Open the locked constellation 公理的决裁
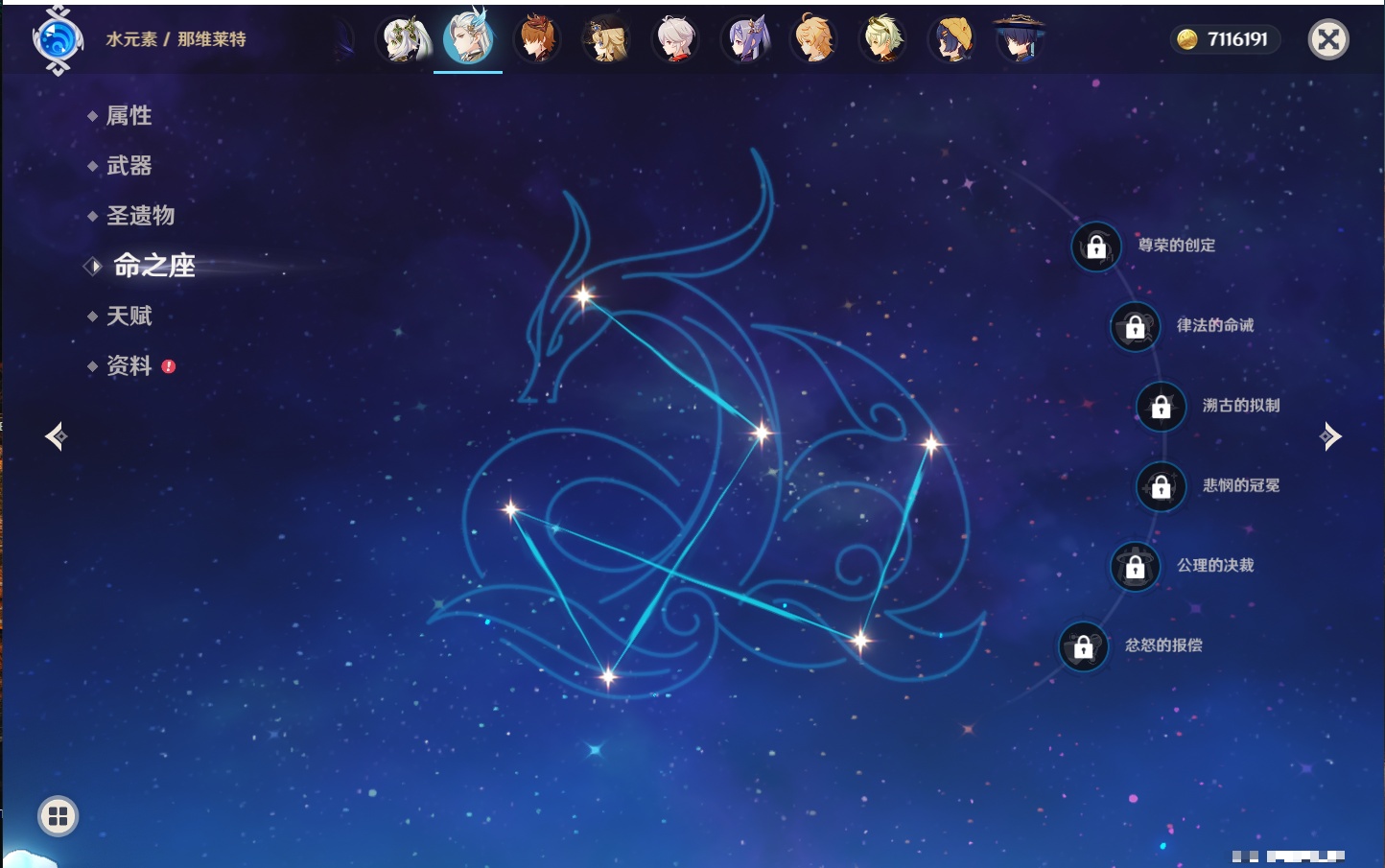 (1135, 566)
